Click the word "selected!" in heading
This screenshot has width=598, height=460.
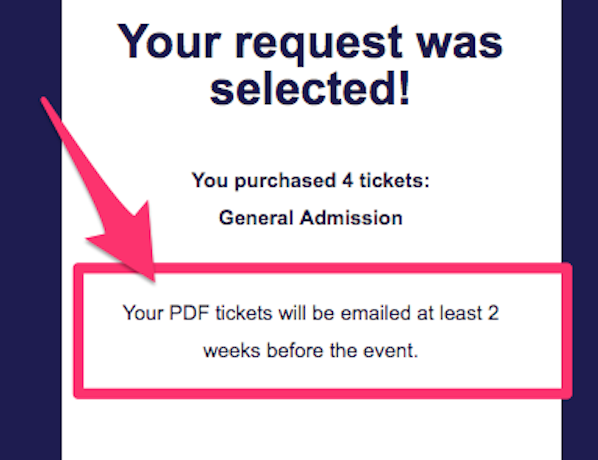coord(310,88)
